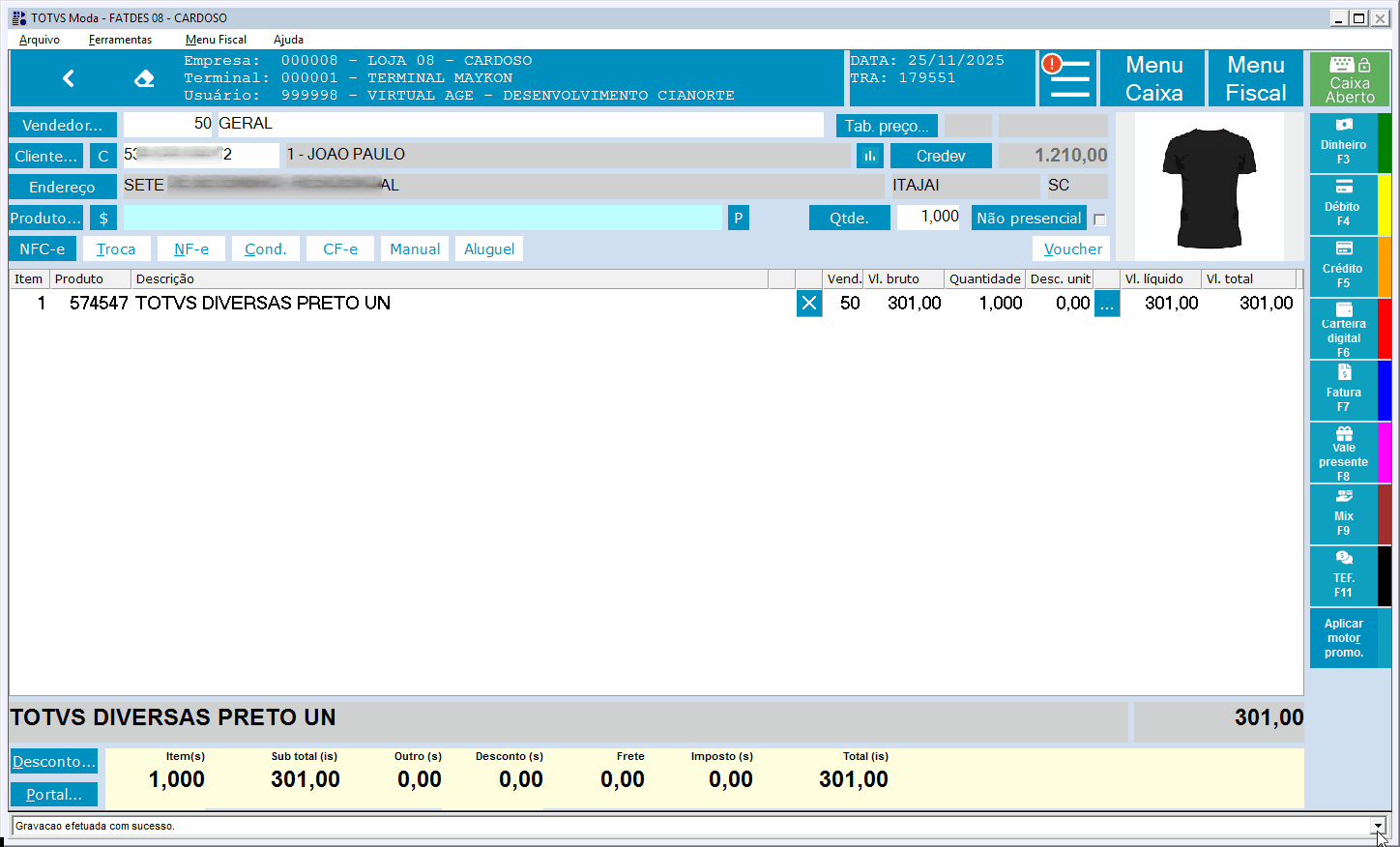
Task: Remove item 1 with the X icon
Action: click(809, 304)
